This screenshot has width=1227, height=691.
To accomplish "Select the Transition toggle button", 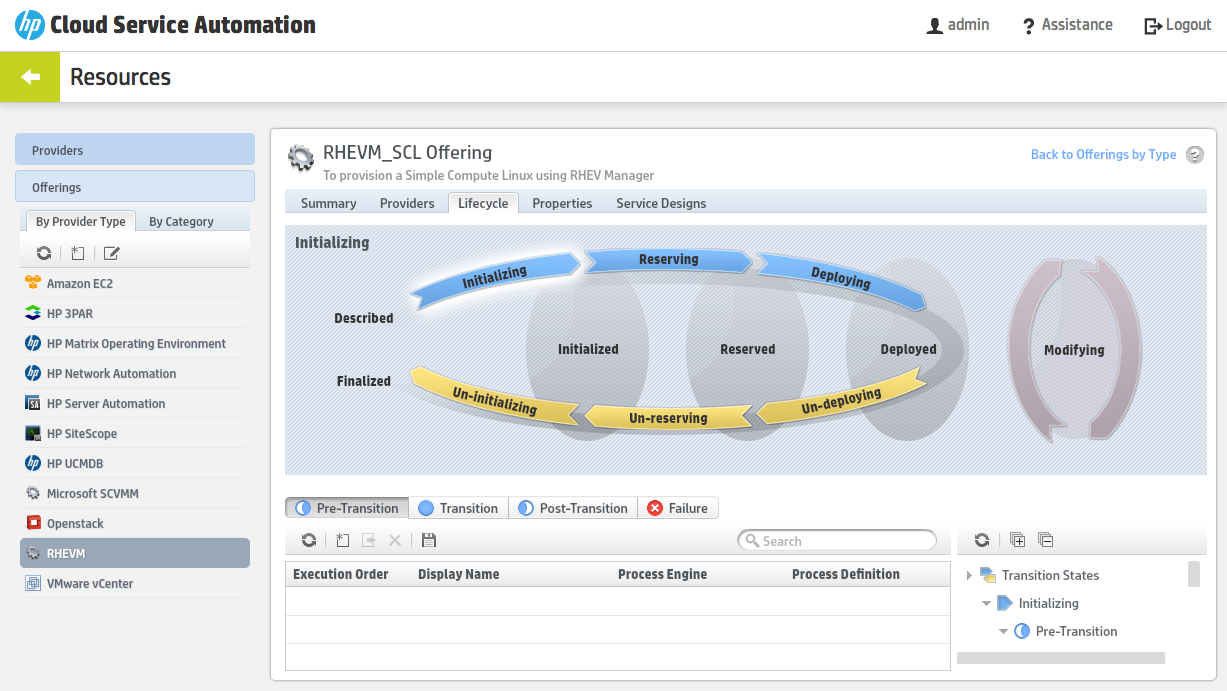I will (x=459, y=508).
